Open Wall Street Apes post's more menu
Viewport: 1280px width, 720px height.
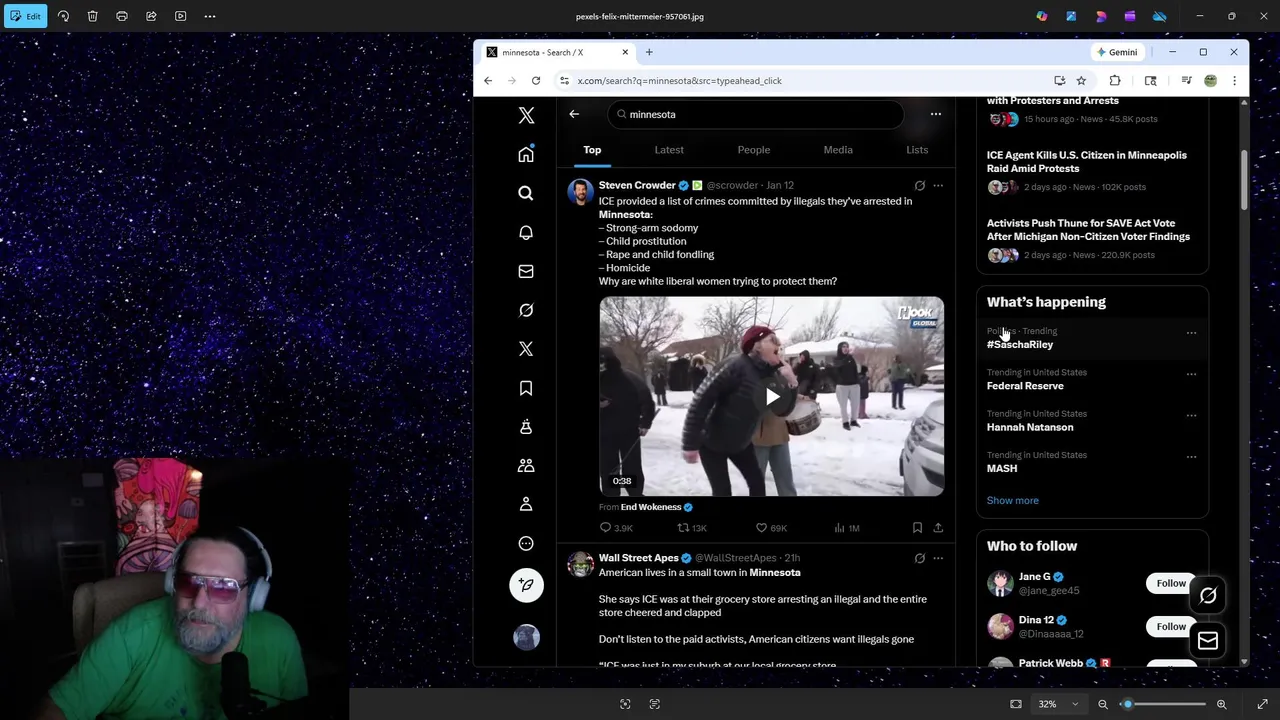[x=938, y=558]
